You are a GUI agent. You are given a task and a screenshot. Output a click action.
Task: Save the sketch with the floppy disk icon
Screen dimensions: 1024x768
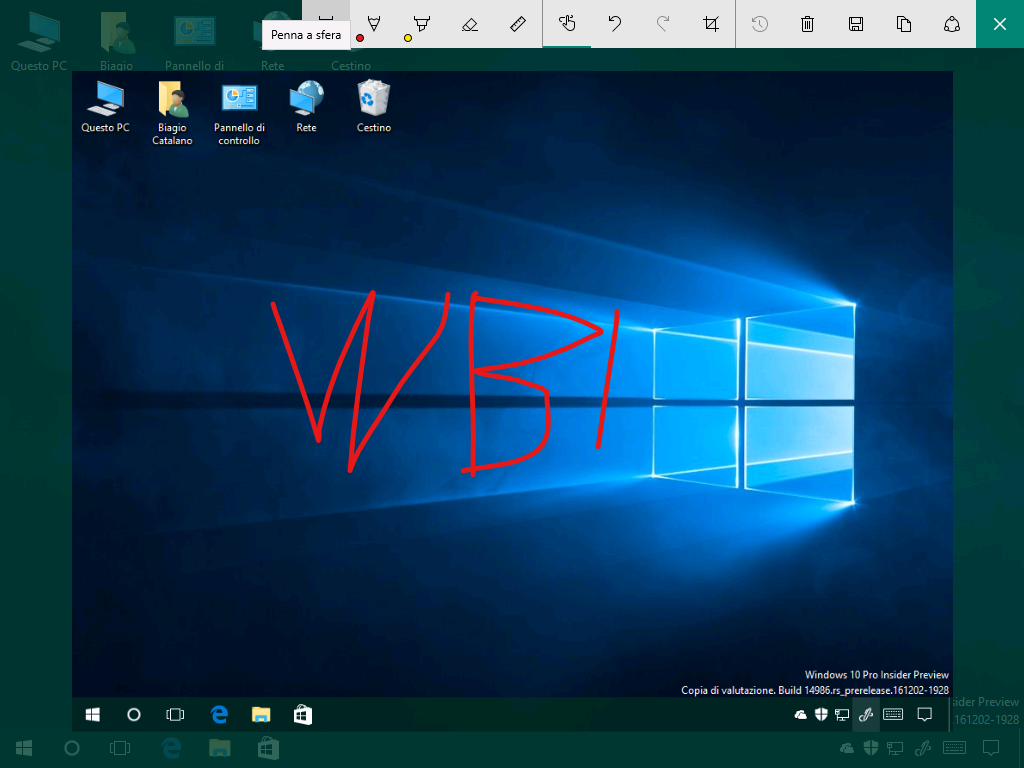(x=856, y=24)
